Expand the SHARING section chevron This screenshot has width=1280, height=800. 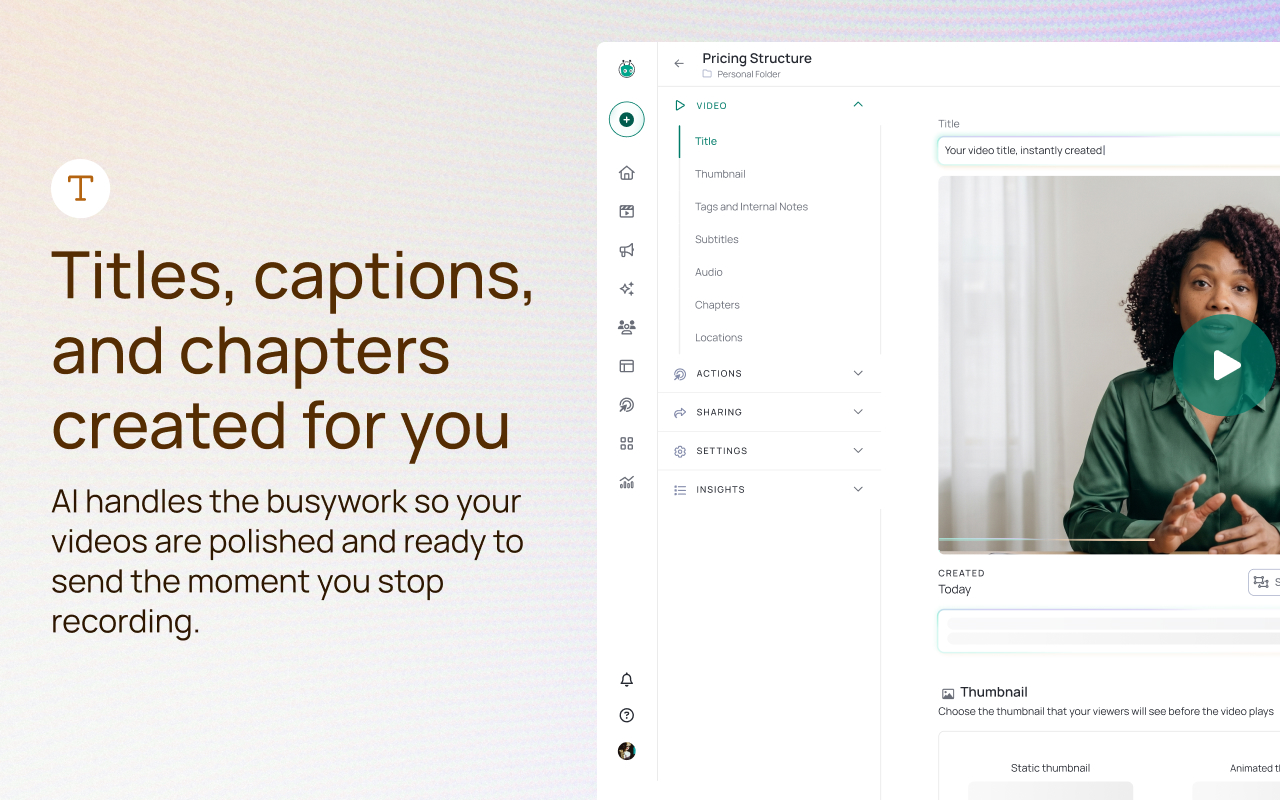[x=858, y=411]
